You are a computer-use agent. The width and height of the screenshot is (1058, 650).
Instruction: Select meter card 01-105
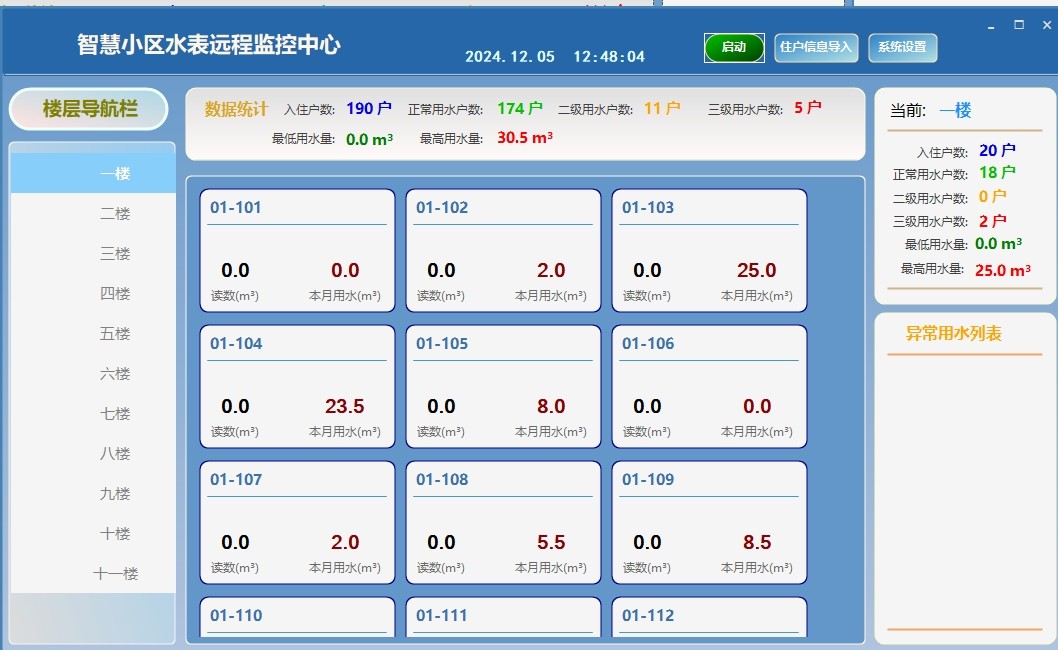point(503,387)
